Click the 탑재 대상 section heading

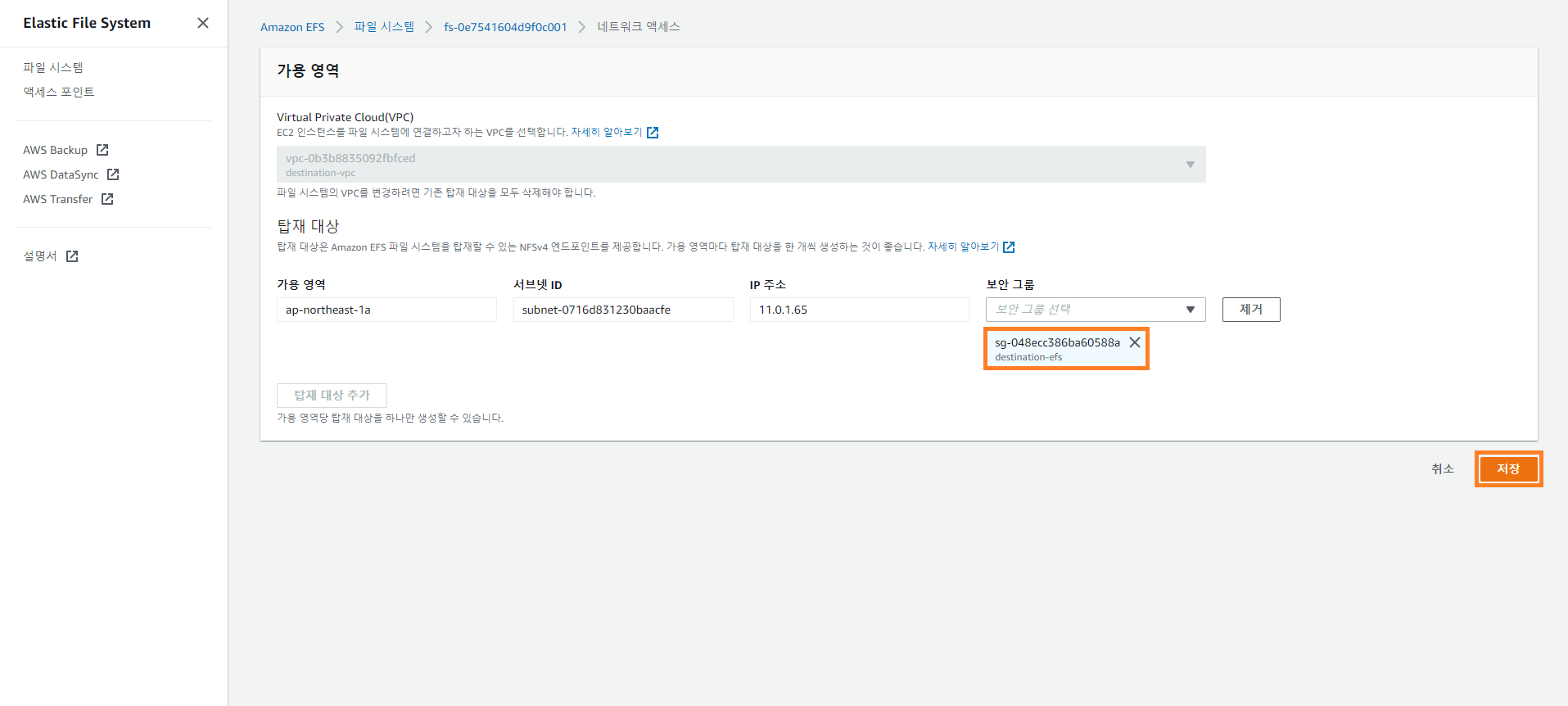tap(308, 226)
